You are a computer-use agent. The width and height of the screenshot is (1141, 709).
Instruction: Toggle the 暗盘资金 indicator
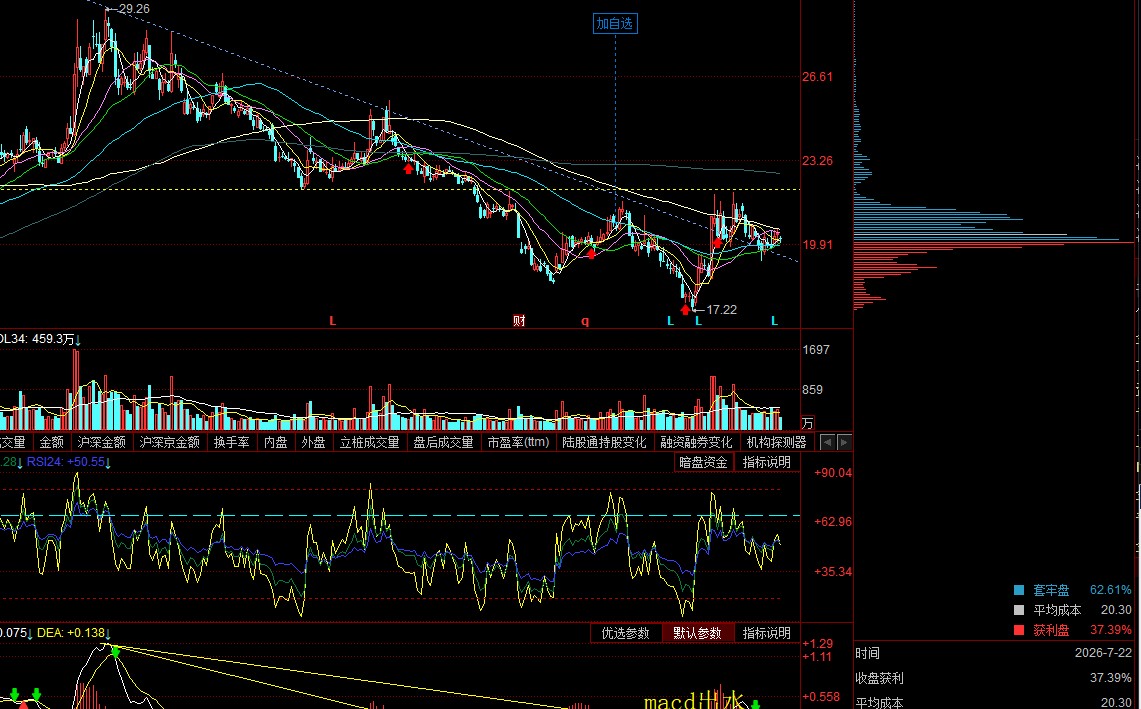tap(703, 462)
